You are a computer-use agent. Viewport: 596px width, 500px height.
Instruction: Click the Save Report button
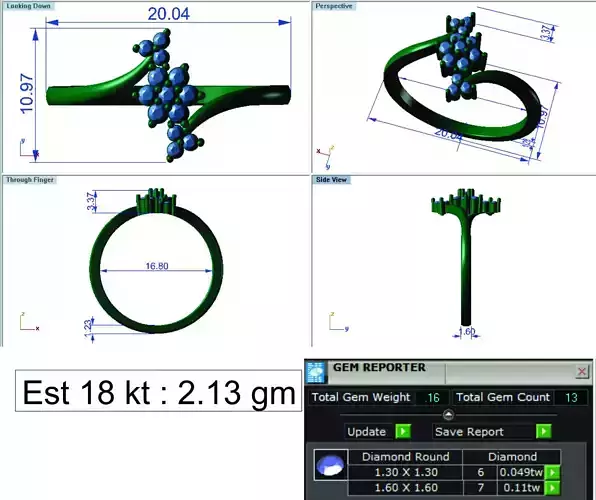click(469, 432)
